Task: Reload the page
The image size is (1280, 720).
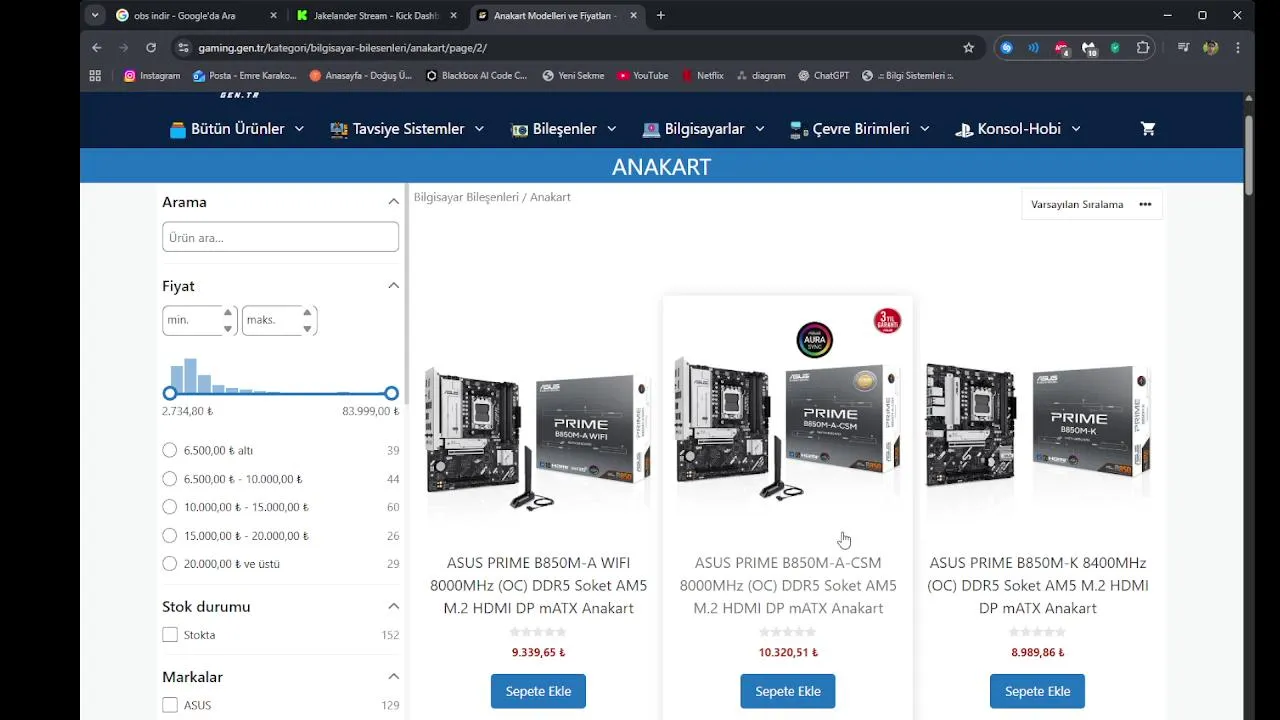Action: coord(151,48)
